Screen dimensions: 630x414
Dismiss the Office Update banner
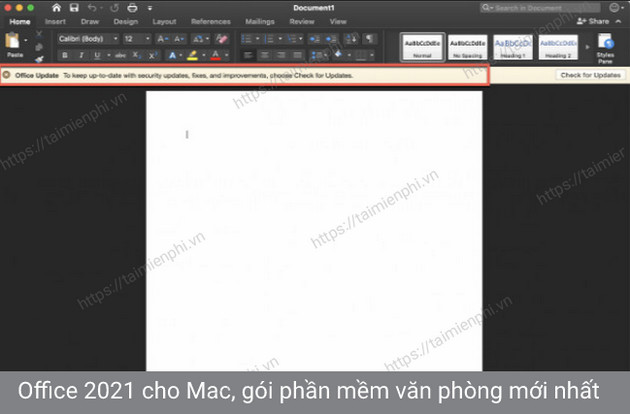[x=6, y=75]
